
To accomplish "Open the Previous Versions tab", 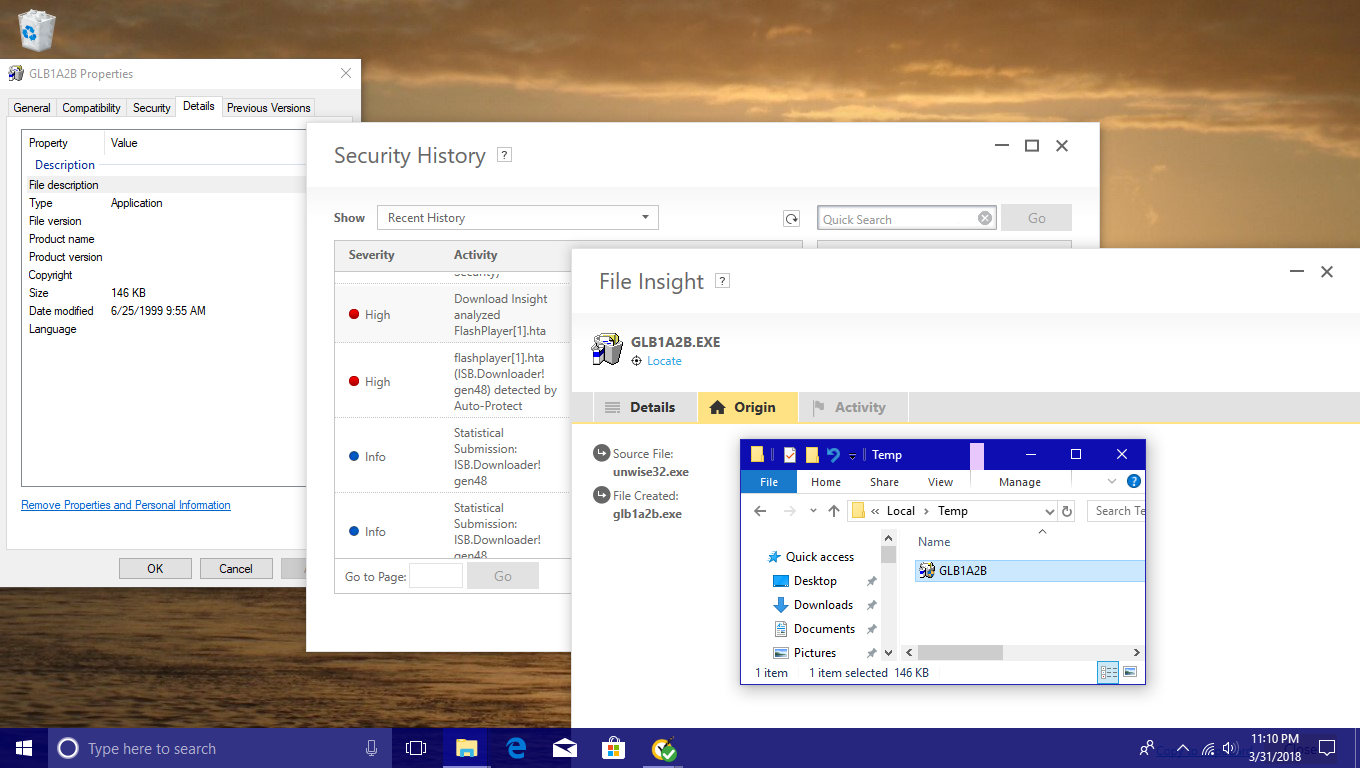I will (269, 107).
